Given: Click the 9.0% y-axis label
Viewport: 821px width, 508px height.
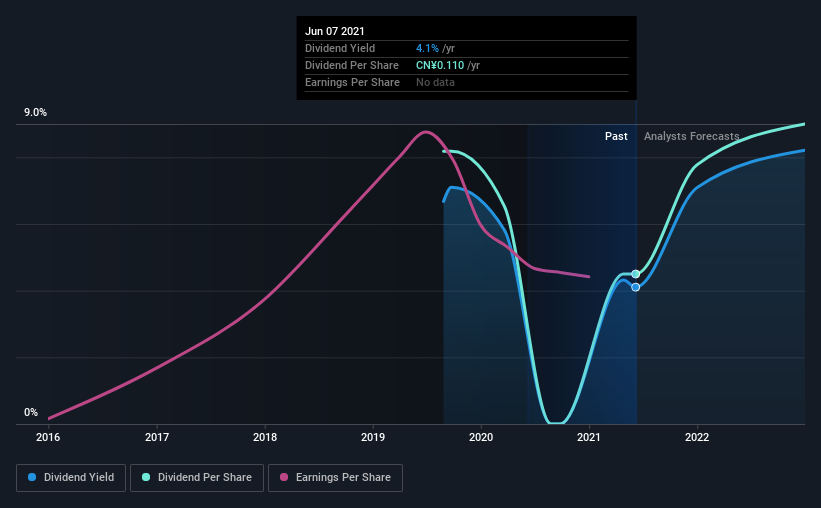Looking at the screenshot, I should [x=35, y=113].
